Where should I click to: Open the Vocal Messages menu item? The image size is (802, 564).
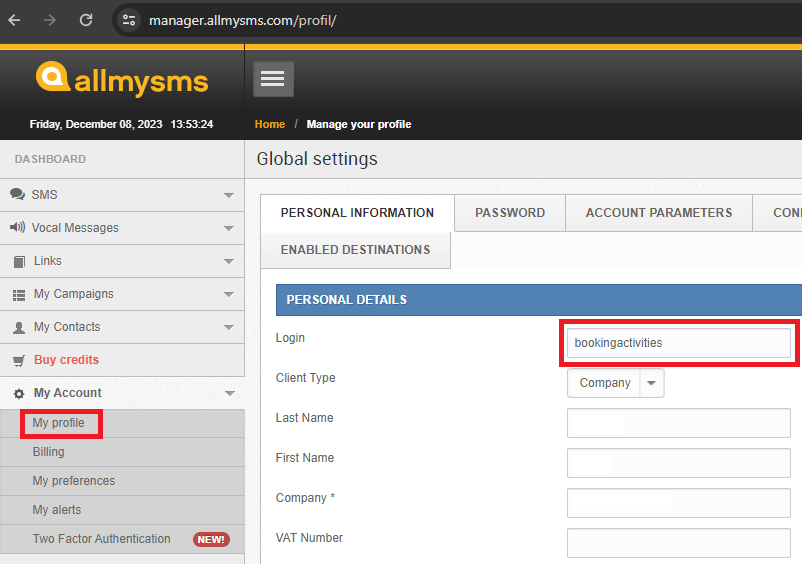tap(122, 228)
